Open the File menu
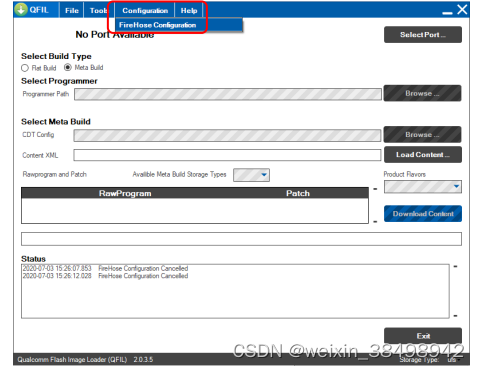The height and width of the screenshot is (370, 479). pos(72,10)
